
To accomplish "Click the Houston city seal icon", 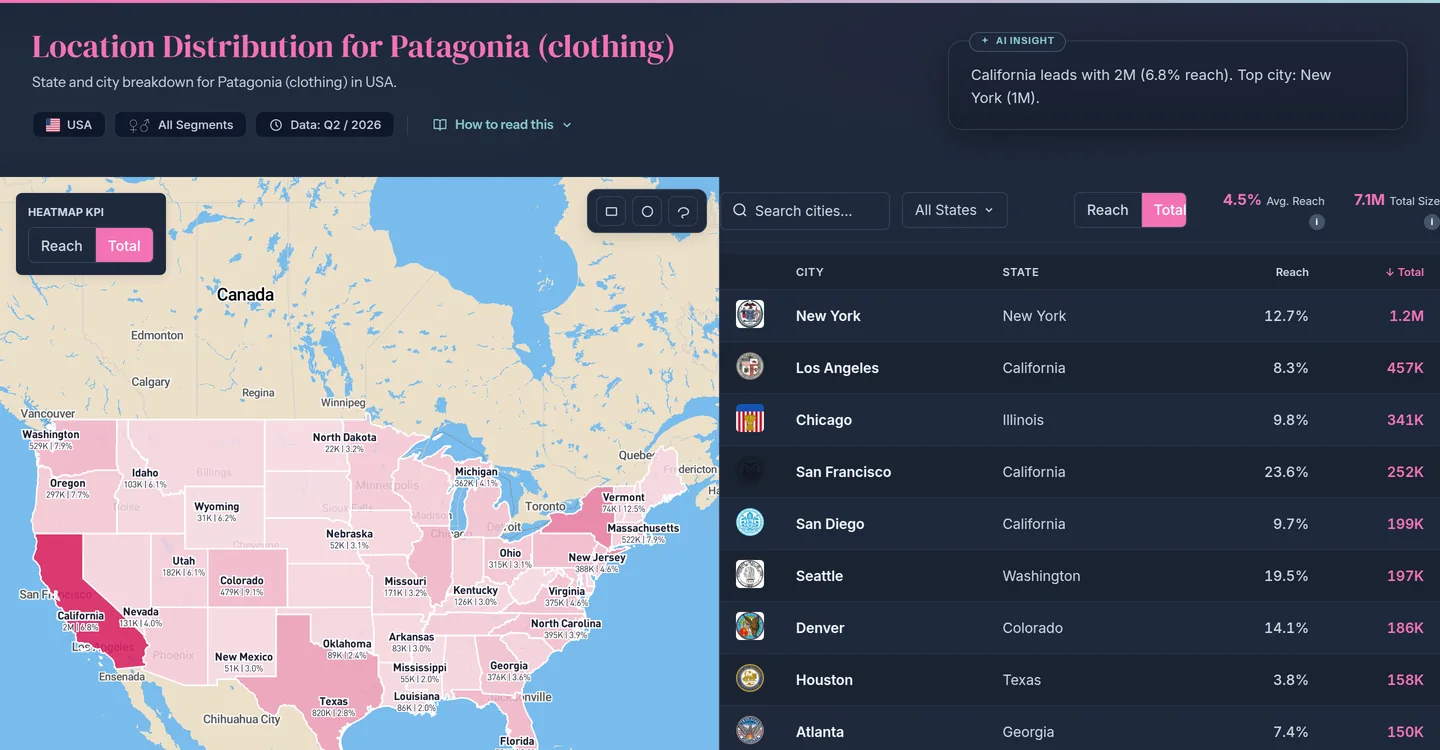I will (x=750, y=678).
